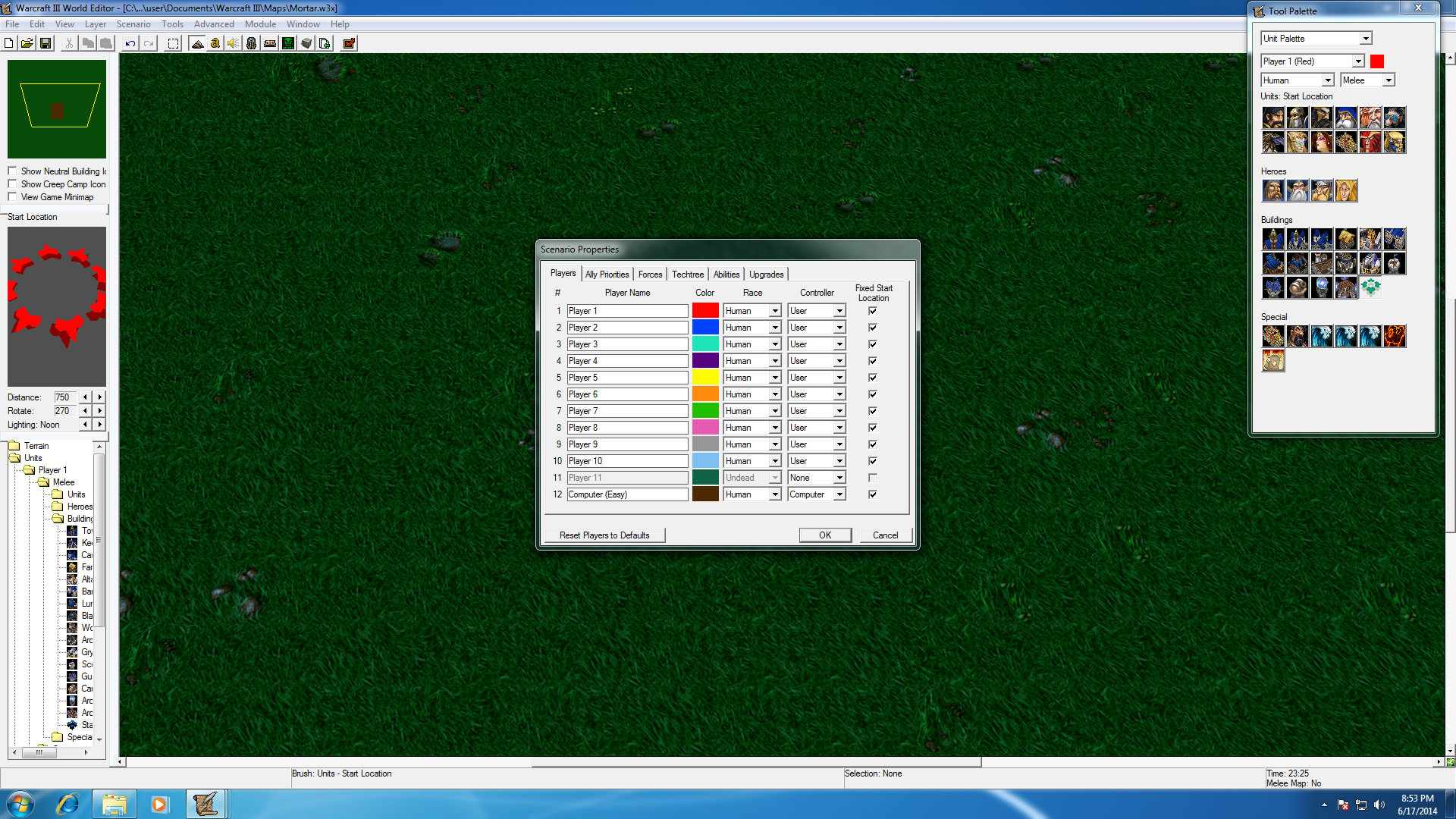Uncheck Fixed Start Location for Player 1
This screenshot has height=819, width=1456.
pyautogui.click(x=873, y=311)
